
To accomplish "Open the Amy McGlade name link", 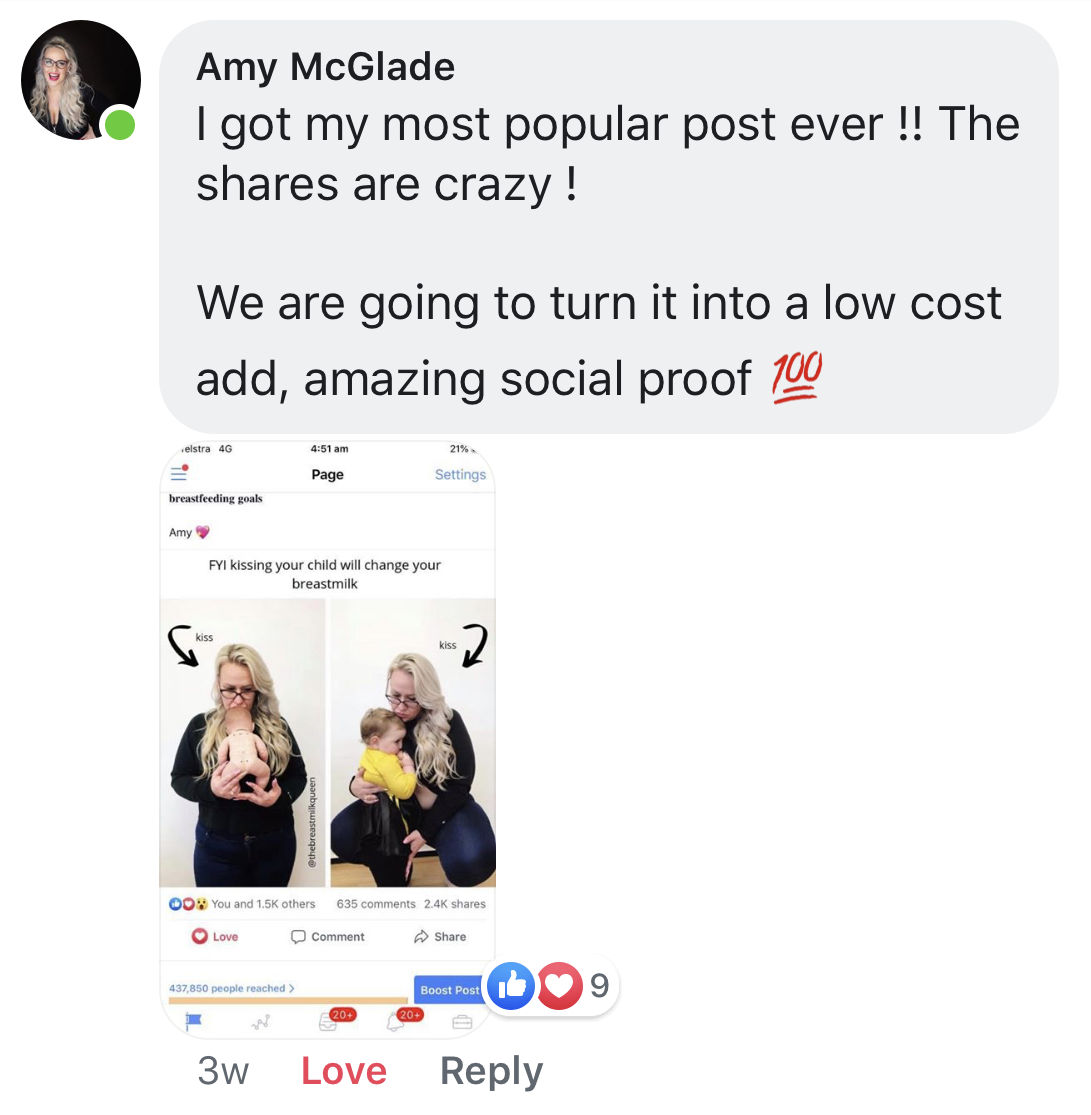I will coord(325,67).
